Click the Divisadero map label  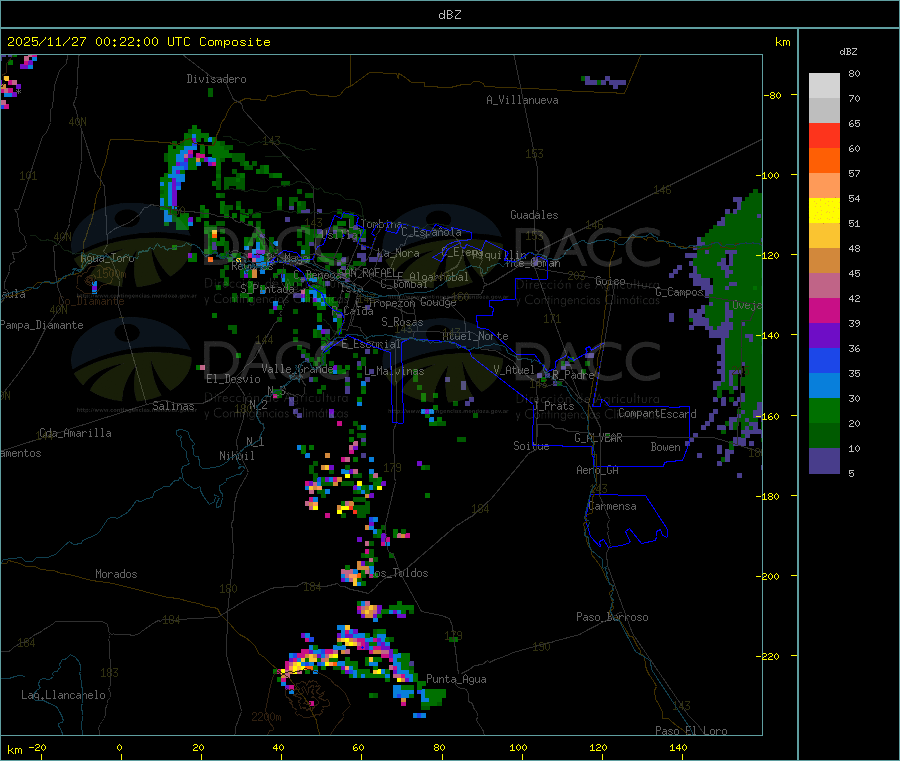[216, 79]
